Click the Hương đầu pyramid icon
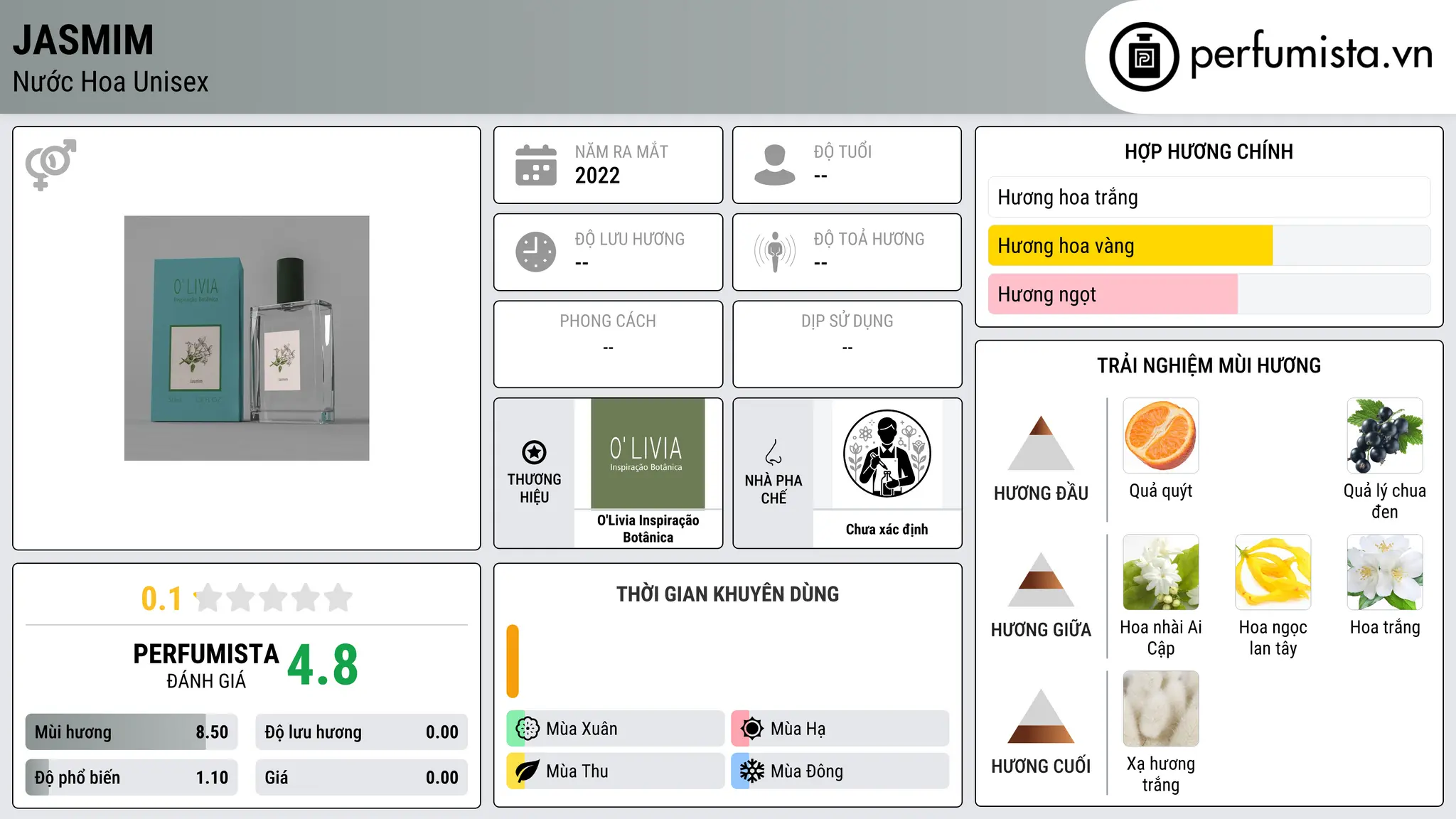The width and height of the screenshot is (1456, 819). 1041,443
